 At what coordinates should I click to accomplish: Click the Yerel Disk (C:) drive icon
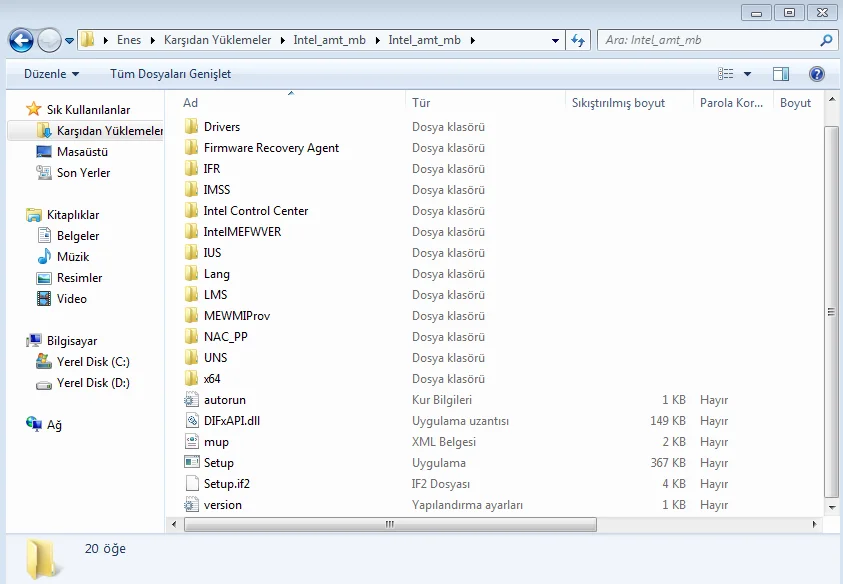[x=44, y=361]
